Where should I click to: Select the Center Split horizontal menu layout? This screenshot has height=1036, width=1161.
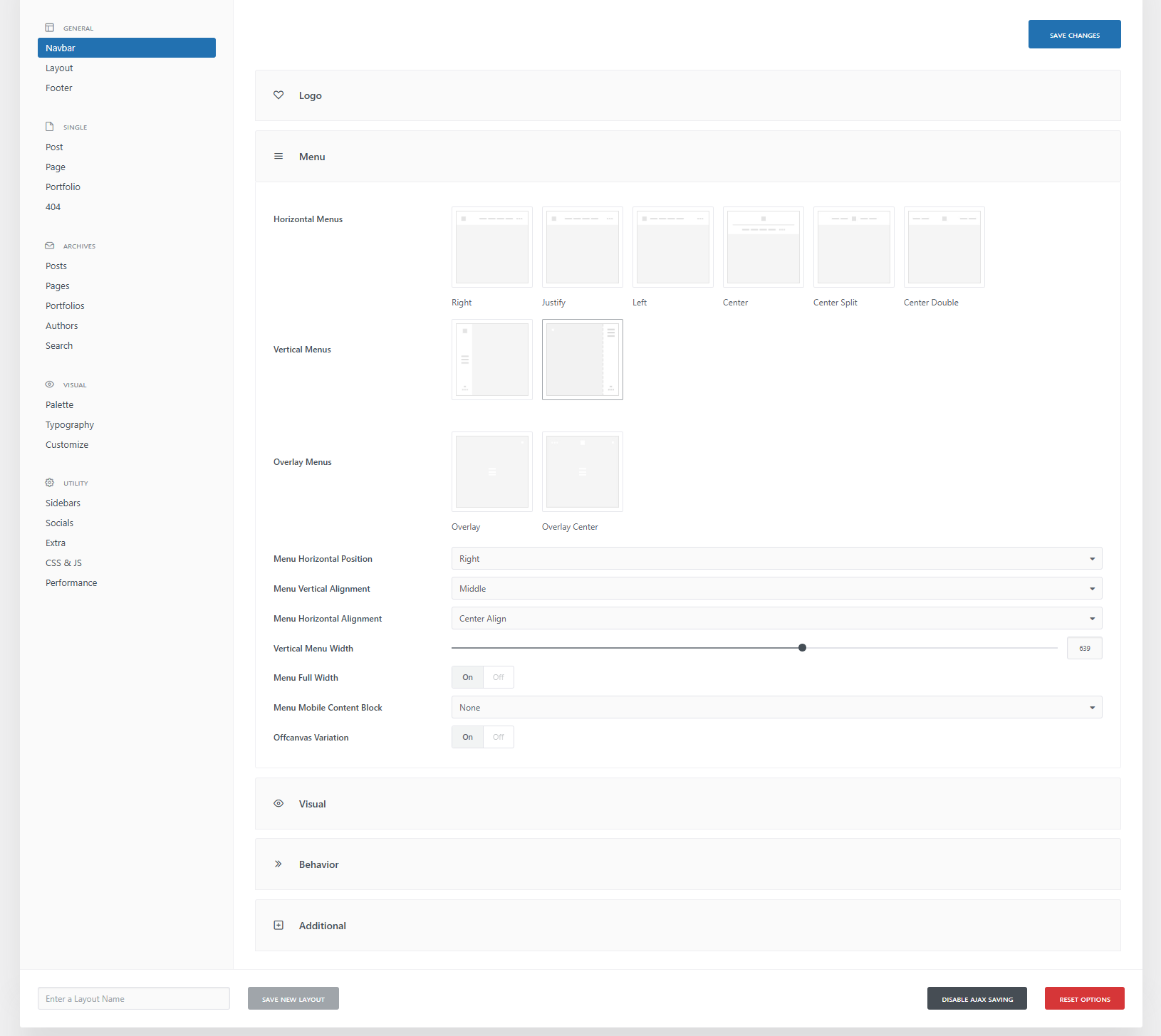pyautogui.click(x=853, y=247)
